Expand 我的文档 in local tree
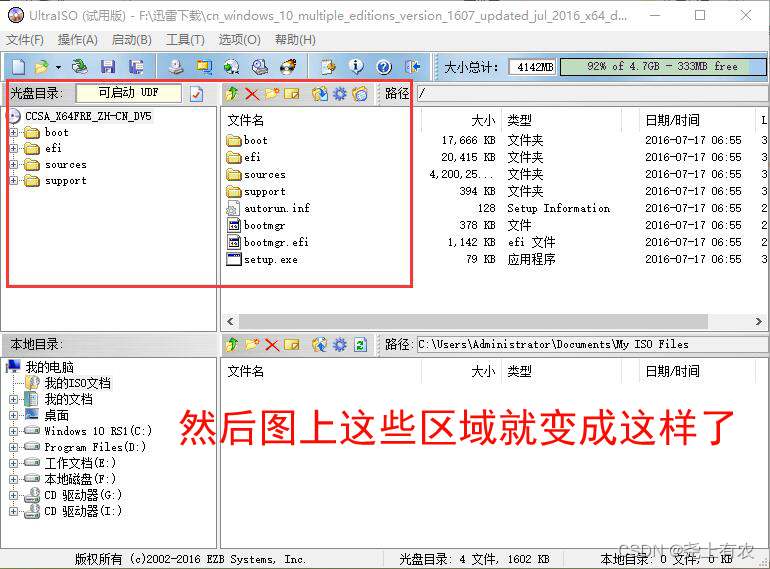Screen dimensions: 770x569 coord(14,399)
